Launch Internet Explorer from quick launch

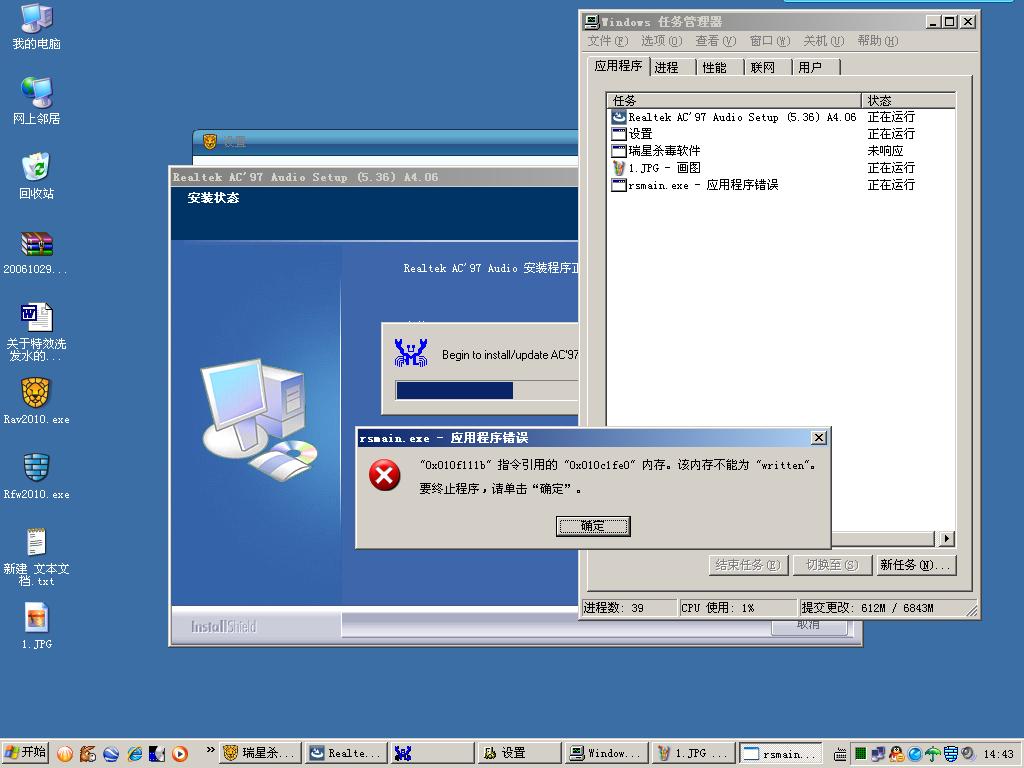pyautogui.click(x=135, y=754)
